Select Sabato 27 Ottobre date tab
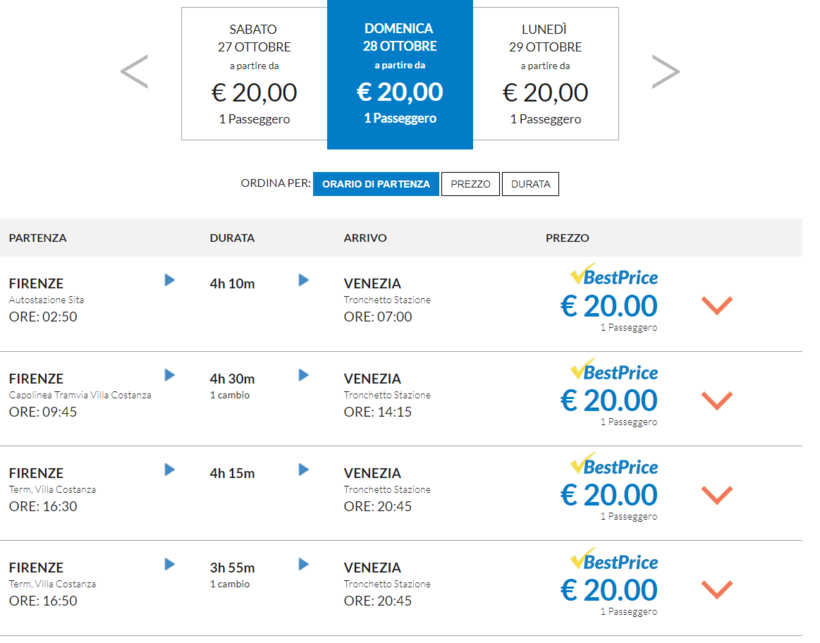 click(x=254, y=75)
